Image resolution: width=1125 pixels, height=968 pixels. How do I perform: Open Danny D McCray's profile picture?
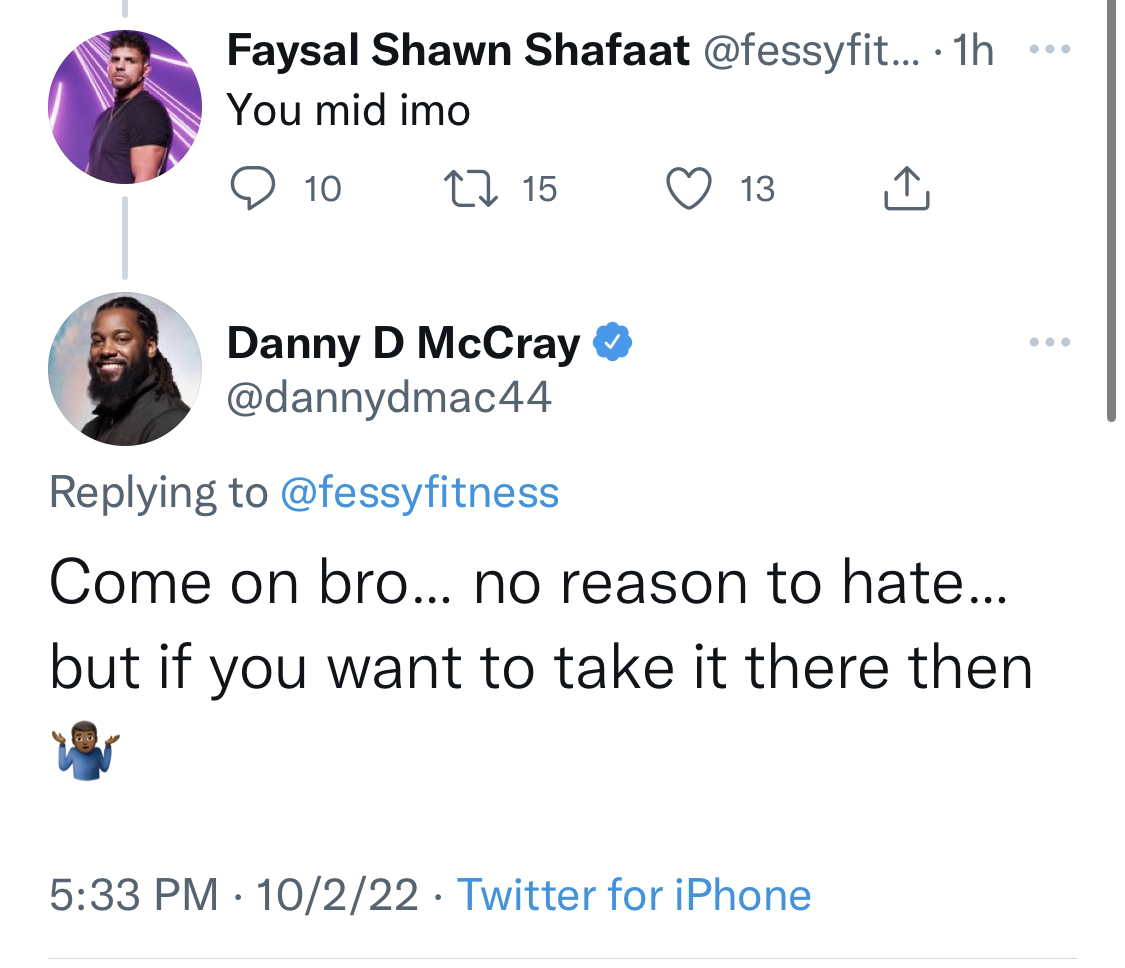pos(125,369)
